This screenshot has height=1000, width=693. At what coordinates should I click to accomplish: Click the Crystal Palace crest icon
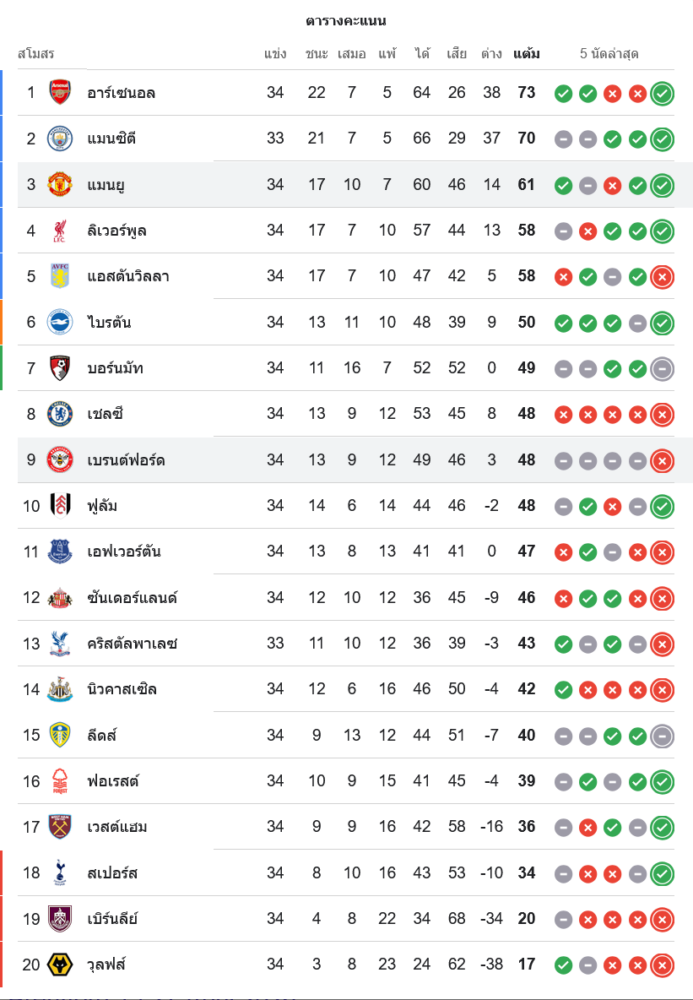point(60,644)
